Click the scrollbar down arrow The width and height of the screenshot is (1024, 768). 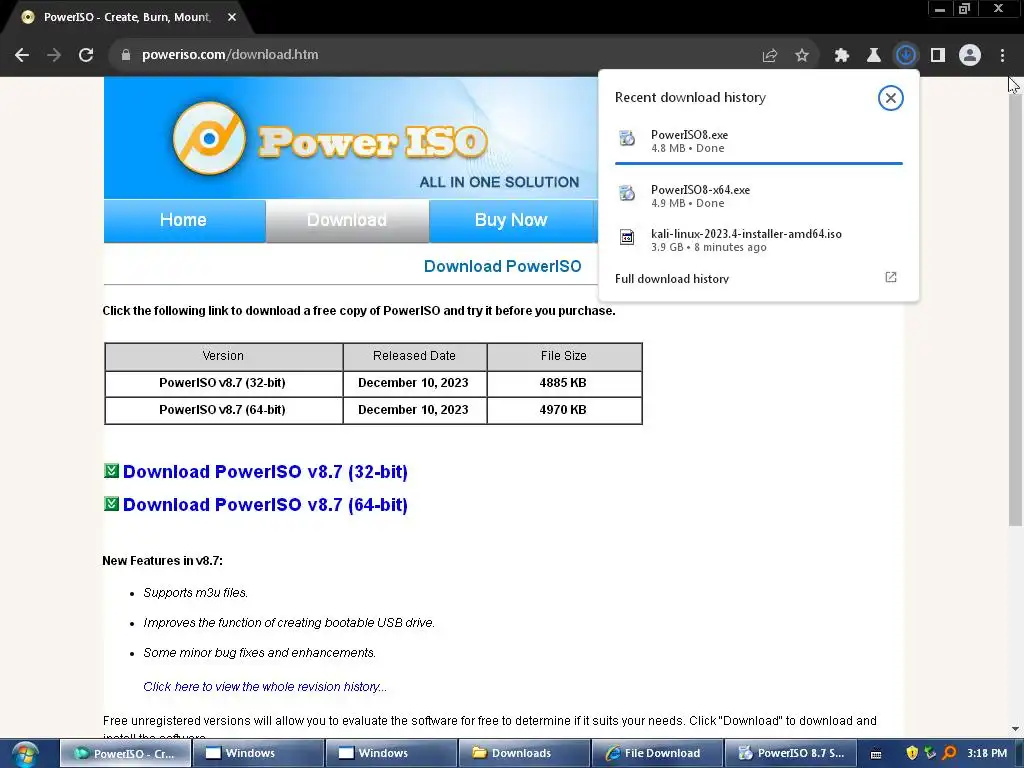(1015, 729)
